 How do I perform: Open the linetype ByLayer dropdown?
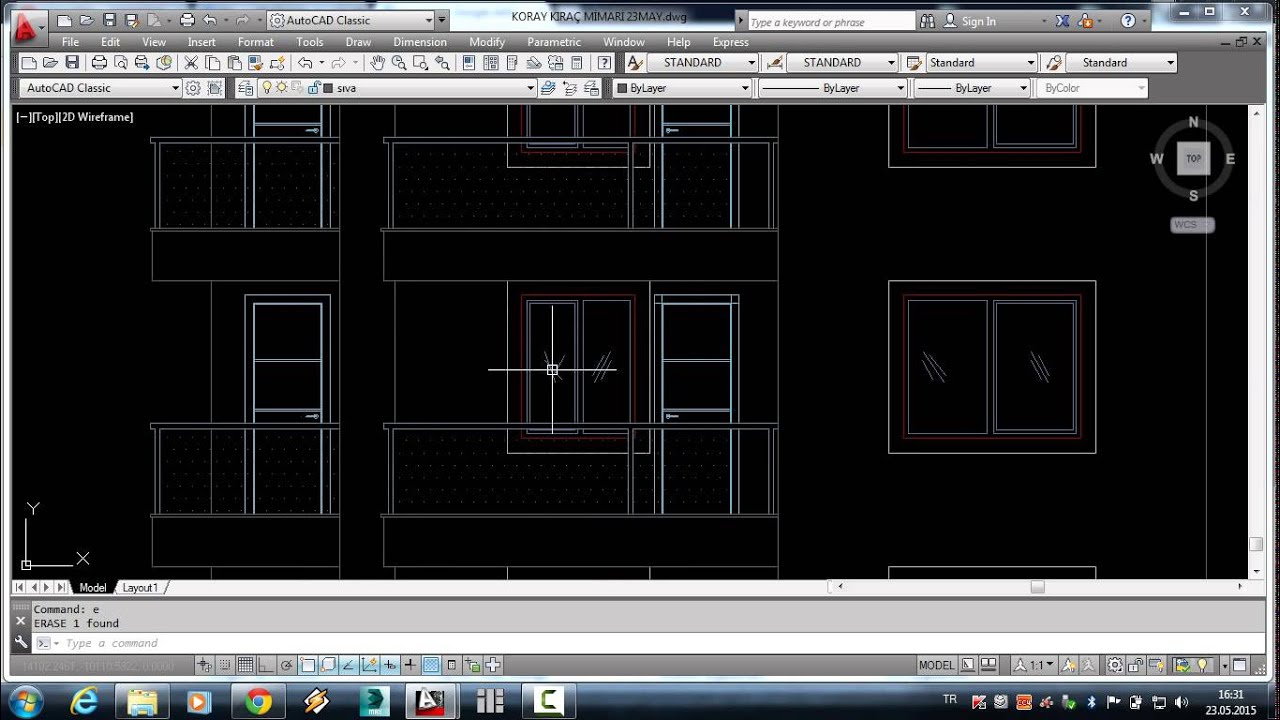[x=832, y=88]
